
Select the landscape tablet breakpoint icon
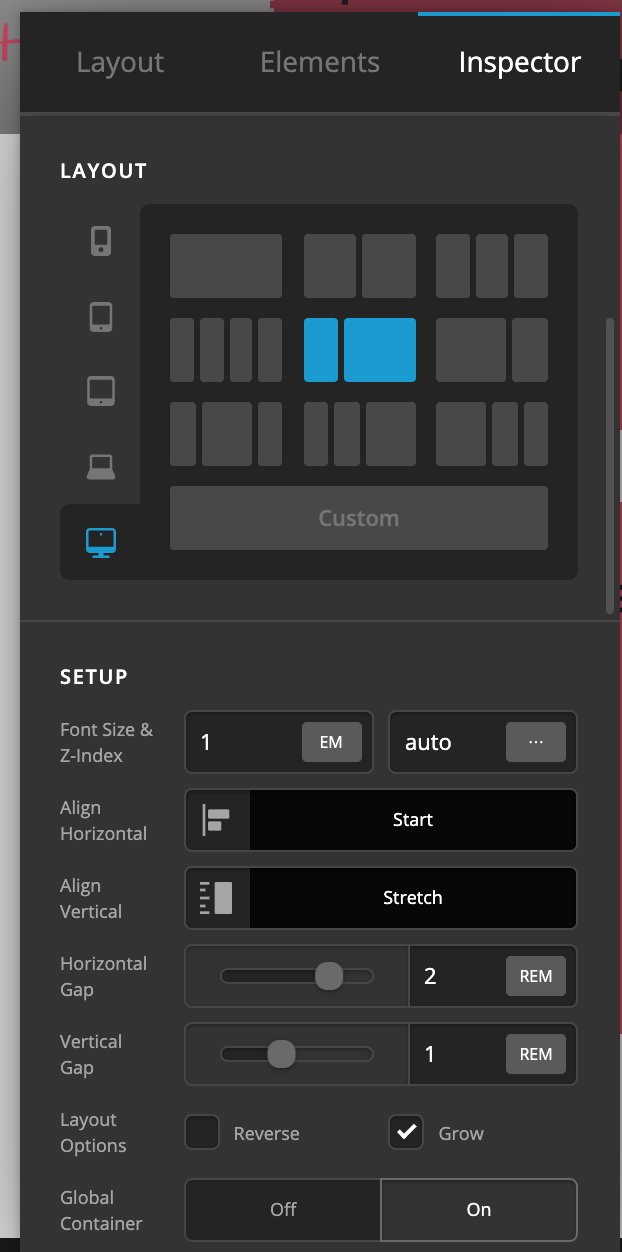100,391
